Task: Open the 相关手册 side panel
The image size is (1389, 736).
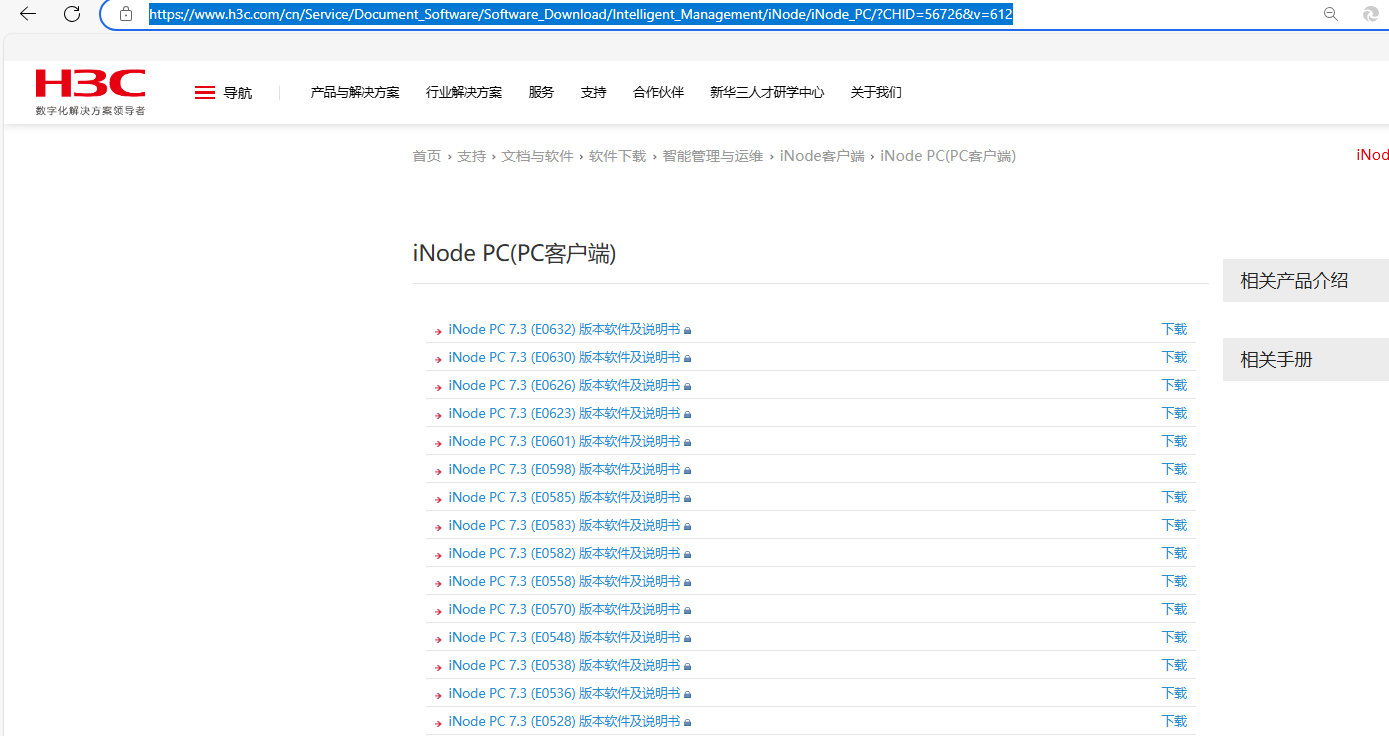Action: tap(1306, 360)
